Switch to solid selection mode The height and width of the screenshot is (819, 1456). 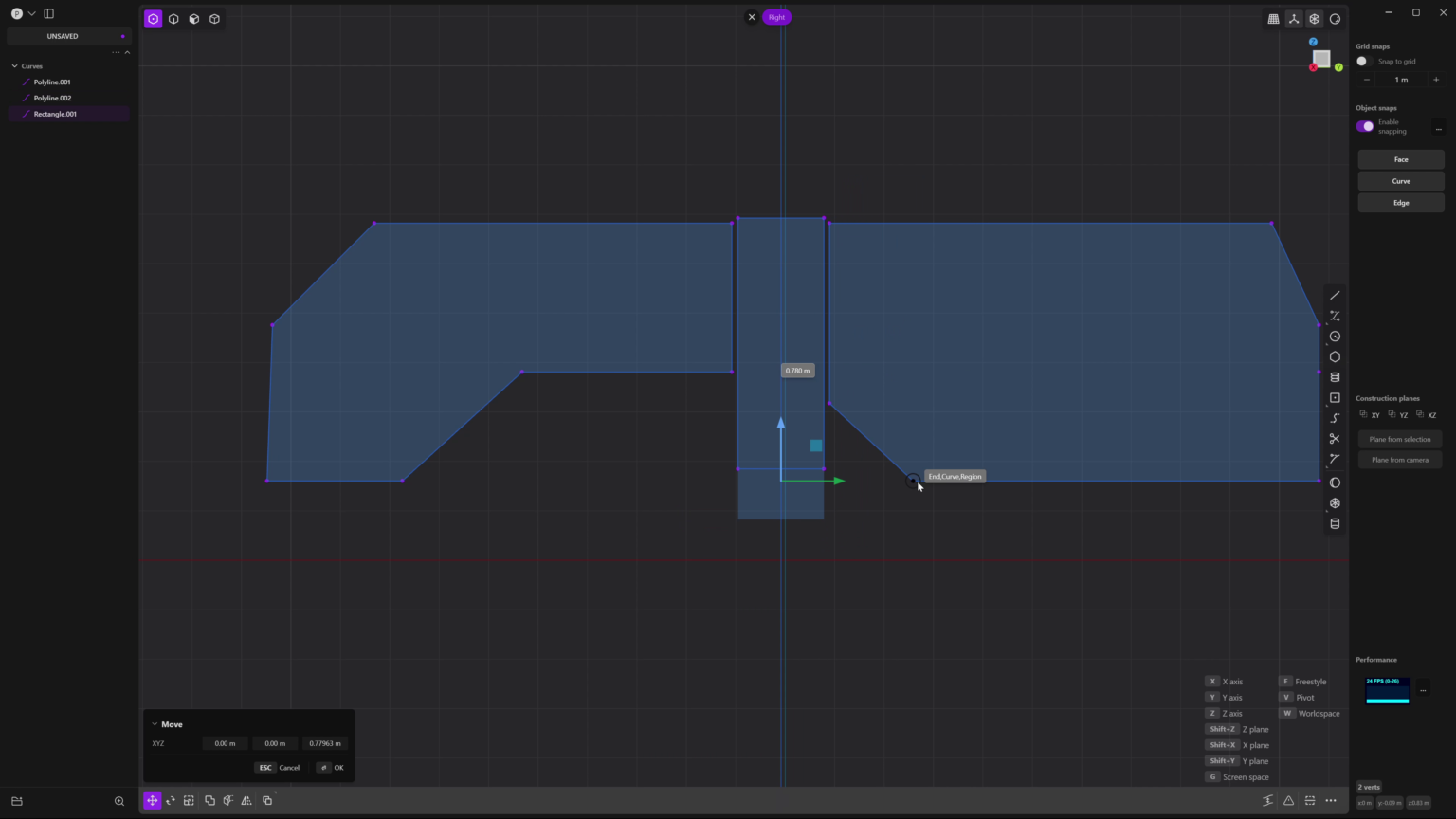tap(215, 19)
